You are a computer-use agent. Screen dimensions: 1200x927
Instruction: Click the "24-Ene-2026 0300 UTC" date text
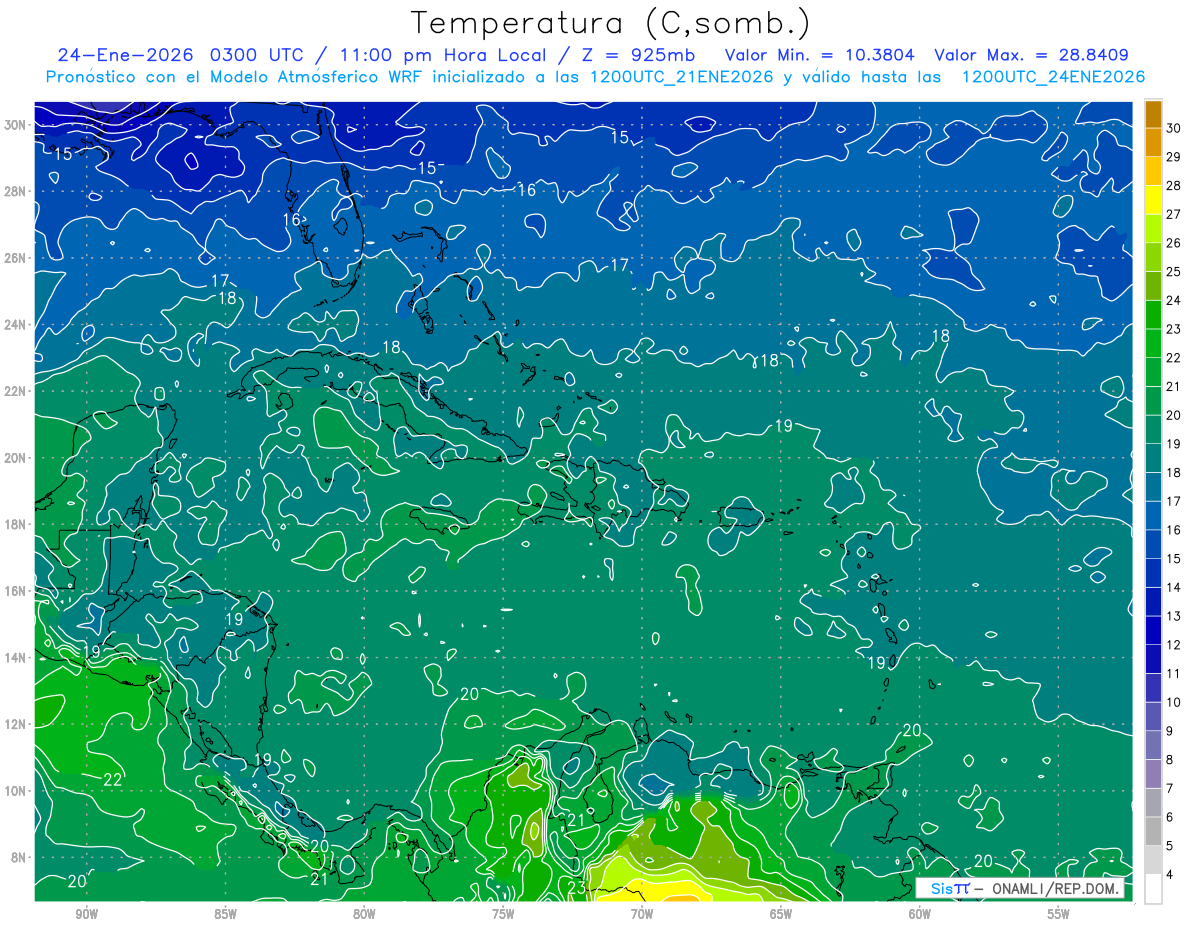click(x=182, y=55)
